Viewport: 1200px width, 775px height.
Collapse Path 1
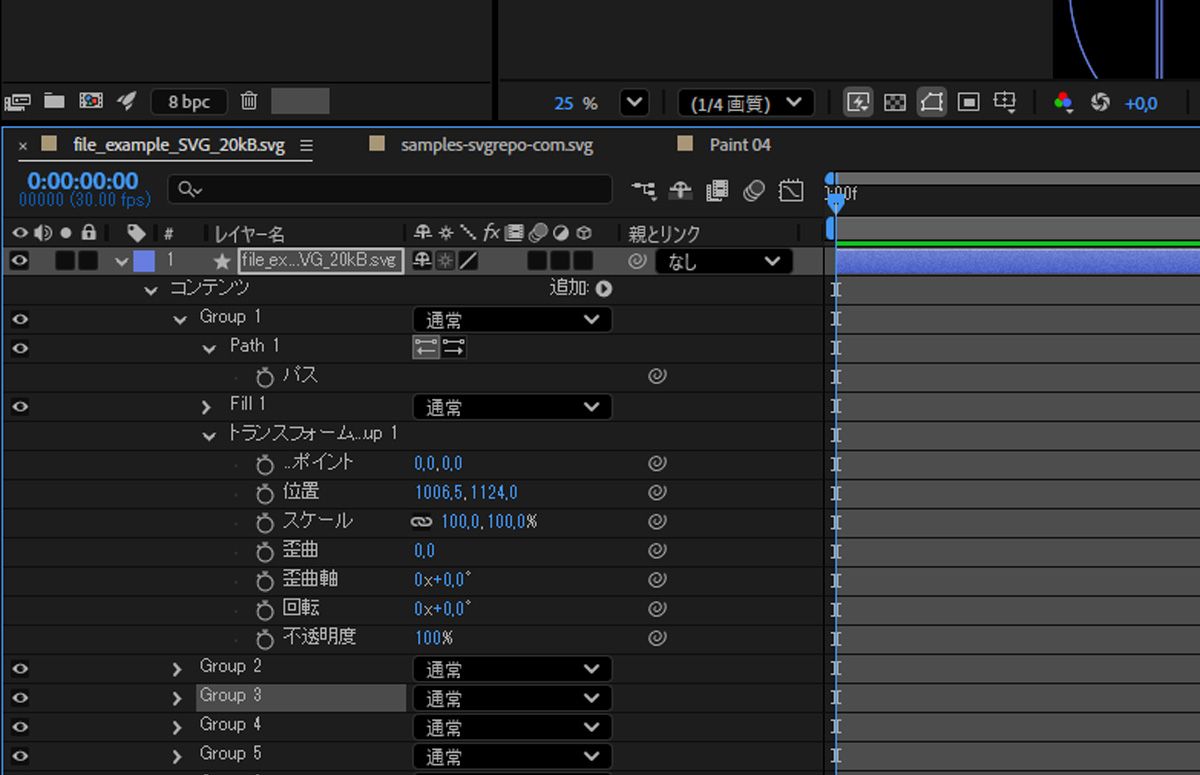[209, 349]
